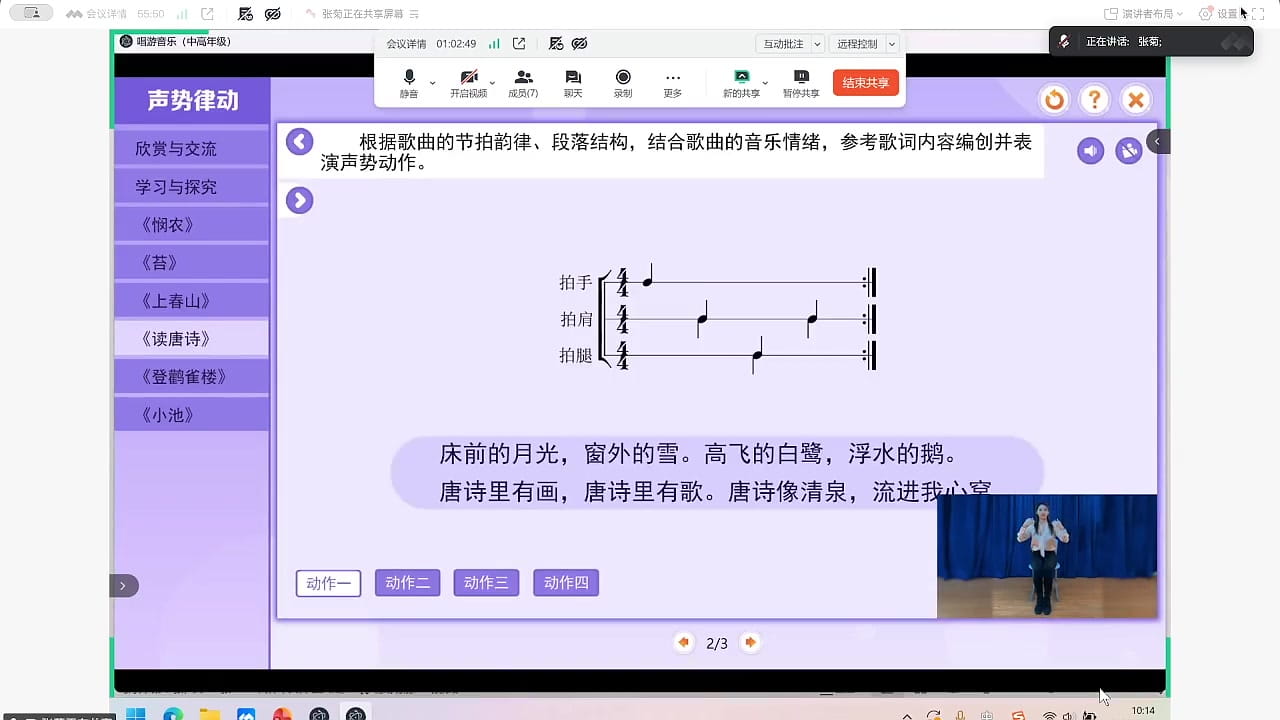Go to next page arrow beside 2/3
The width and height of the screenshot is (1280, 720).
click(x=750, y=642)
